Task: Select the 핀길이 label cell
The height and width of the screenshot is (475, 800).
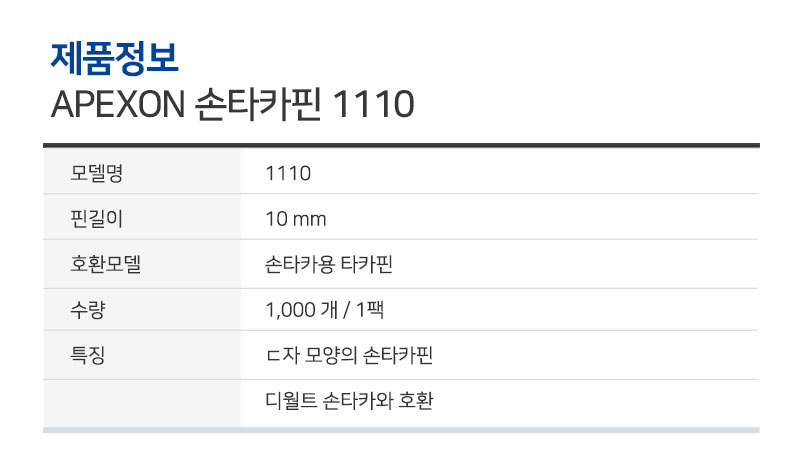Action: point(142,217)
